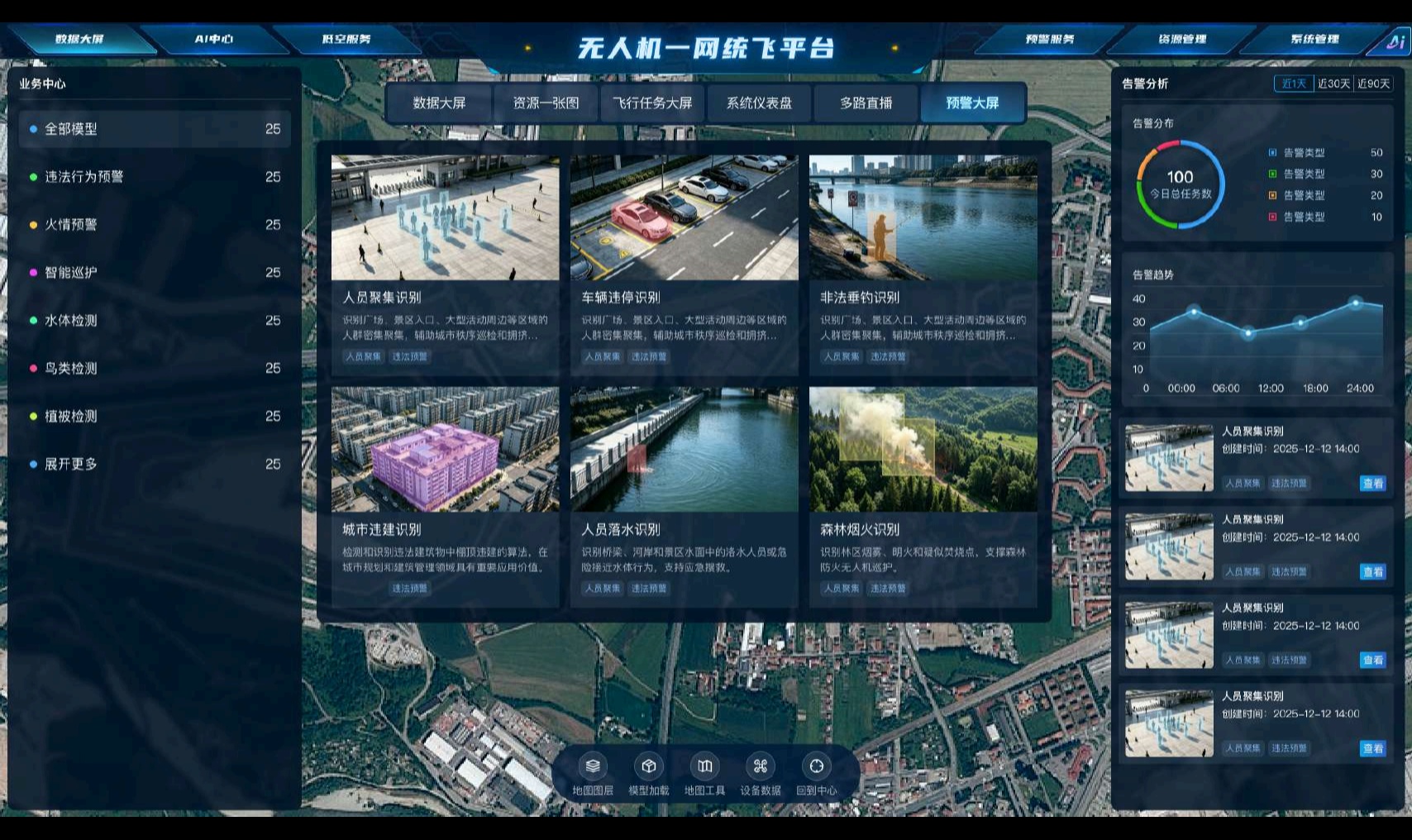
Task: Select the 近1天 time range
Action: (x=1294, y=84)
